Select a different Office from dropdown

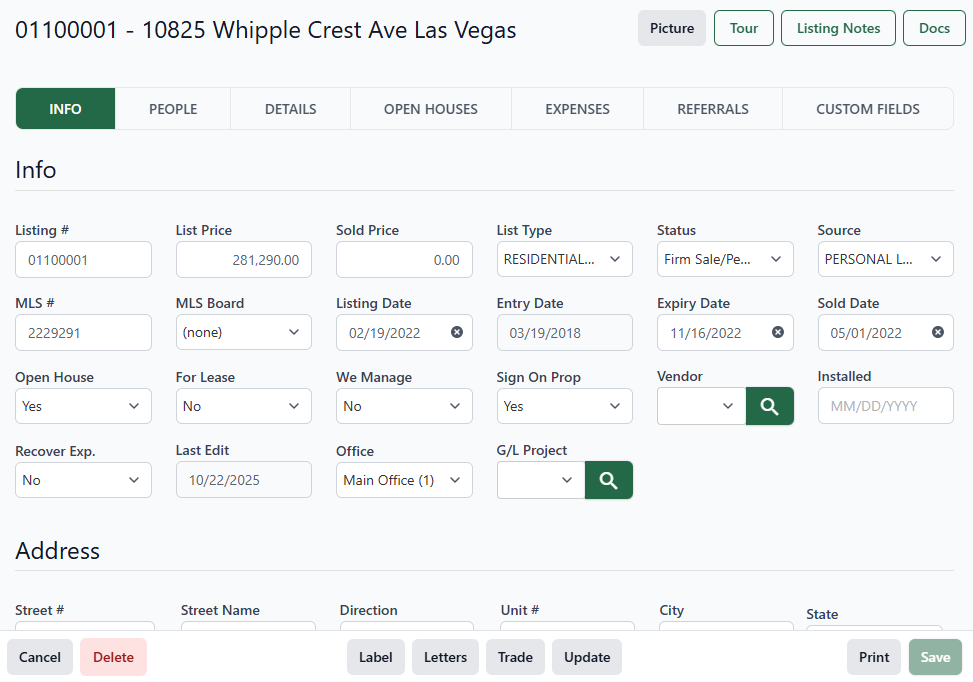pyautogui.click(x=404, y=480)
